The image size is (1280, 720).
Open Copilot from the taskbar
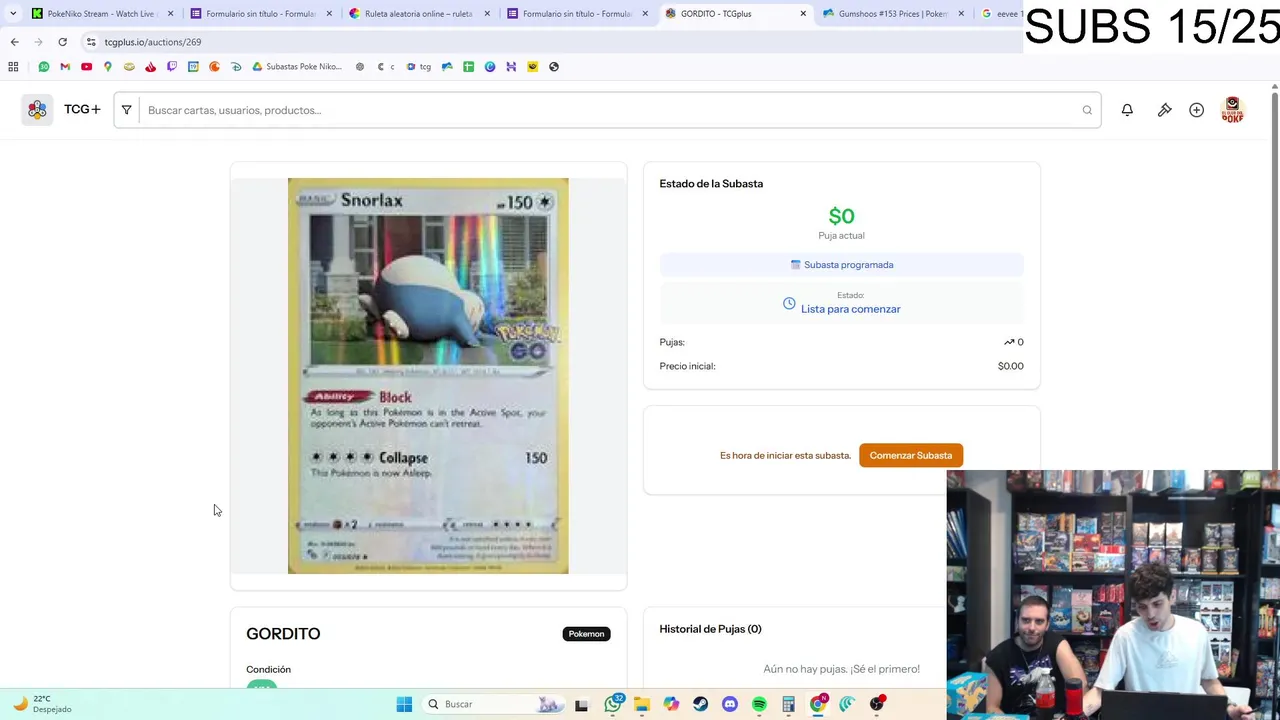pos(671,704)
